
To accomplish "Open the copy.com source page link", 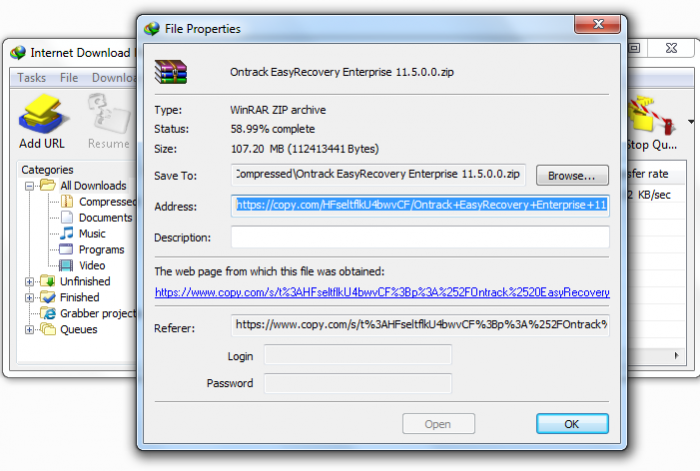I will [x=382, y=292].
